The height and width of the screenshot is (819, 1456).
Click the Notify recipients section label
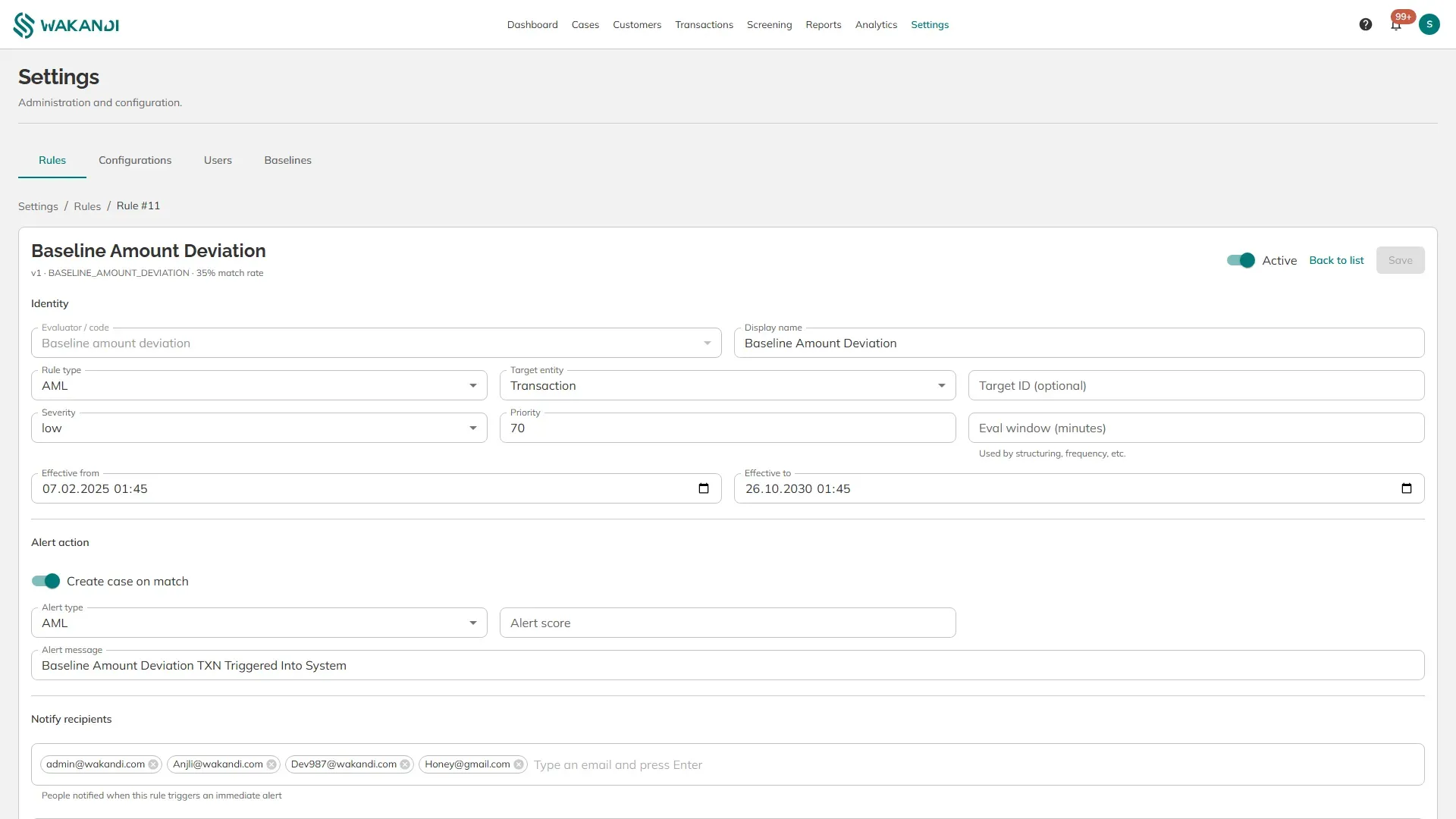(71, 719)
